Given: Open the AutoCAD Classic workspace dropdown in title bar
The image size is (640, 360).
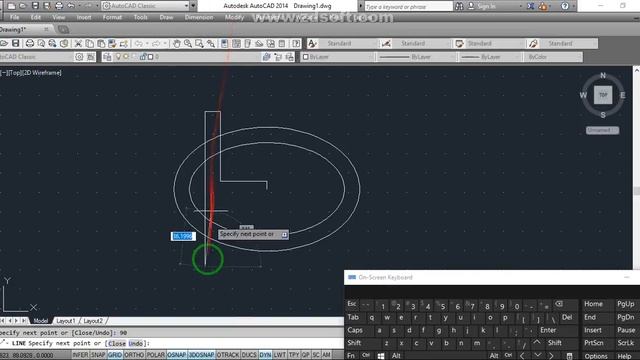Looking at the screenshot, I should tap(186, 6).
